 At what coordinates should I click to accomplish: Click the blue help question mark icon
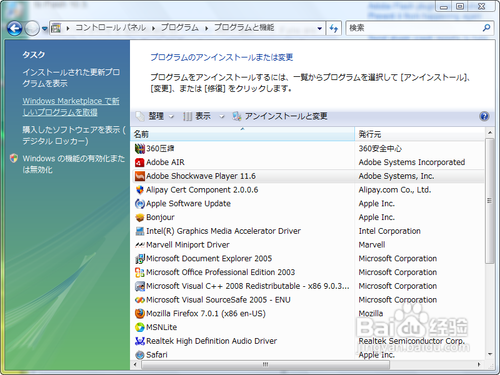click(484, 116)
